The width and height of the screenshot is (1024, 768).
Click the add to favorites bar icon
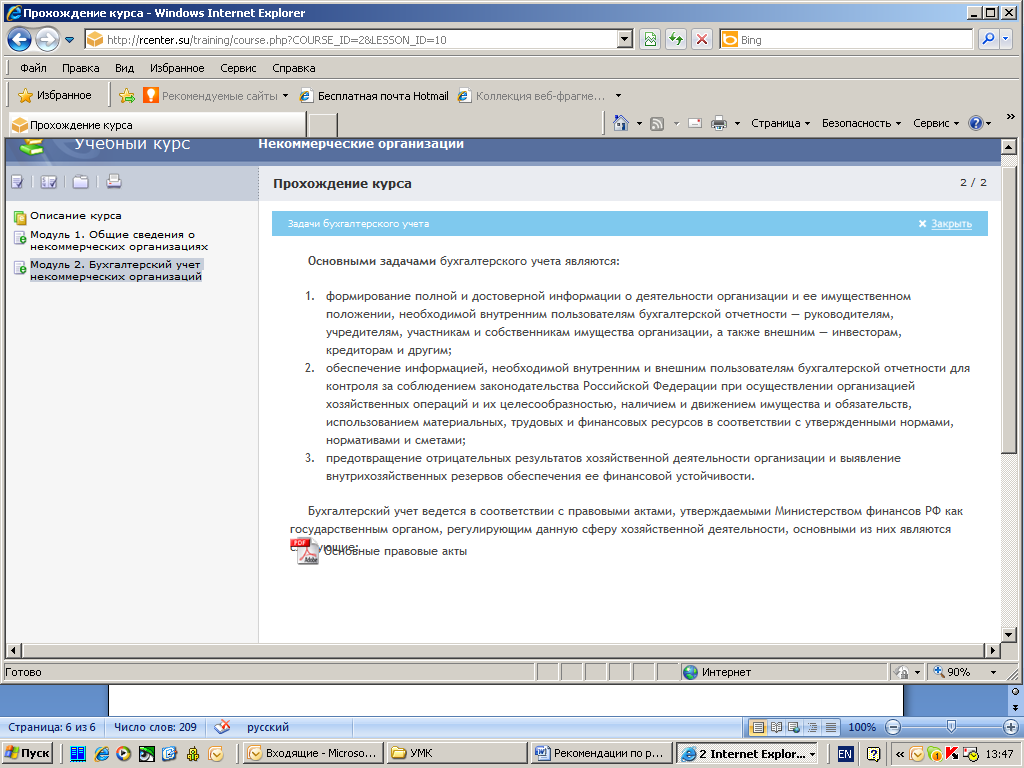click(127, 96)
